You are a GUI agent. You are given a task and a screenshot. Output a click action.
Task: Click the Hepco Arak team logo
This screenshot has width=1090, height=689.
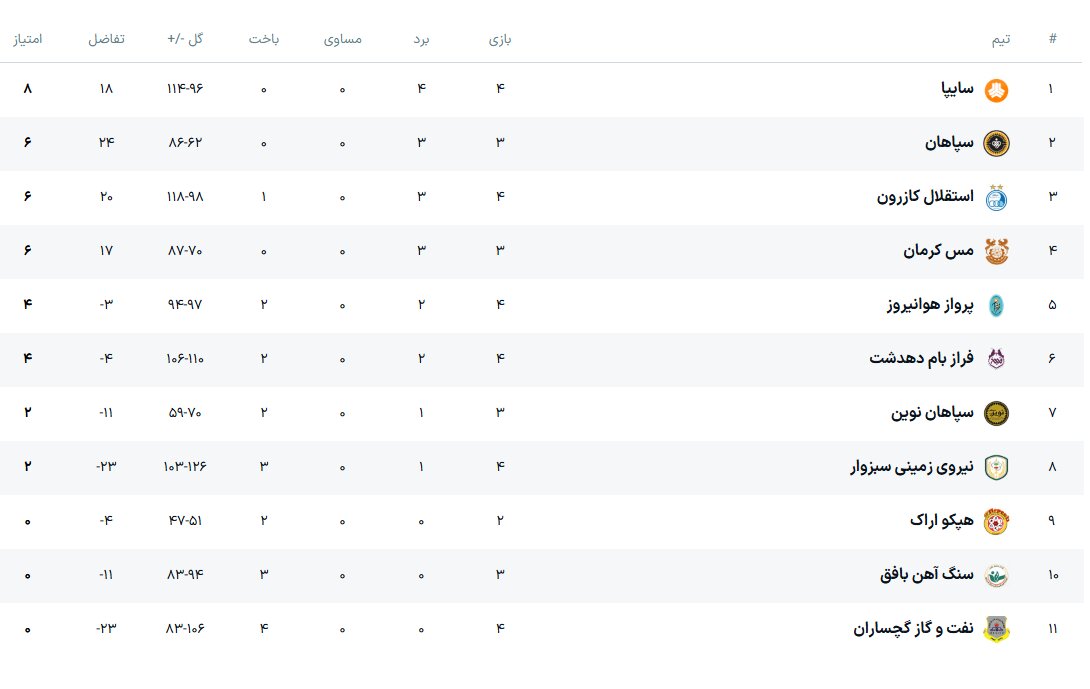click(x=996, y=521)
